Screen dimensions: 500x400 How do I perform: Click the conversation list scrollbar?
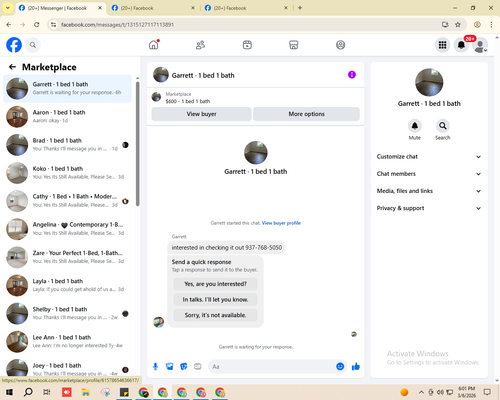point(138,143)
